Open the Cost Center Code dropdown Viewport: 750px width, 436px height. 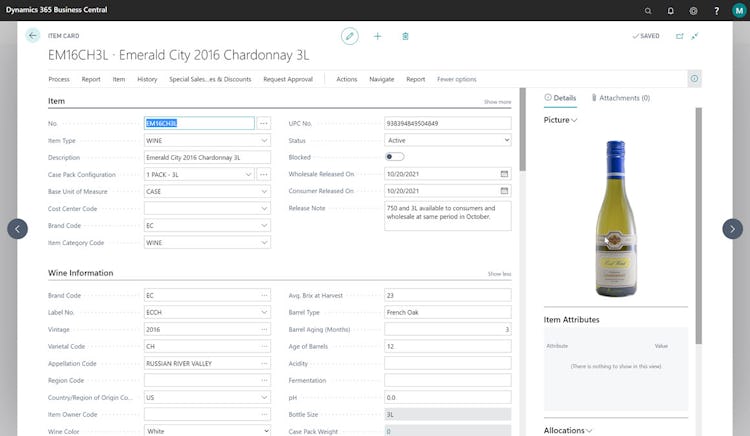click(264, 208)
